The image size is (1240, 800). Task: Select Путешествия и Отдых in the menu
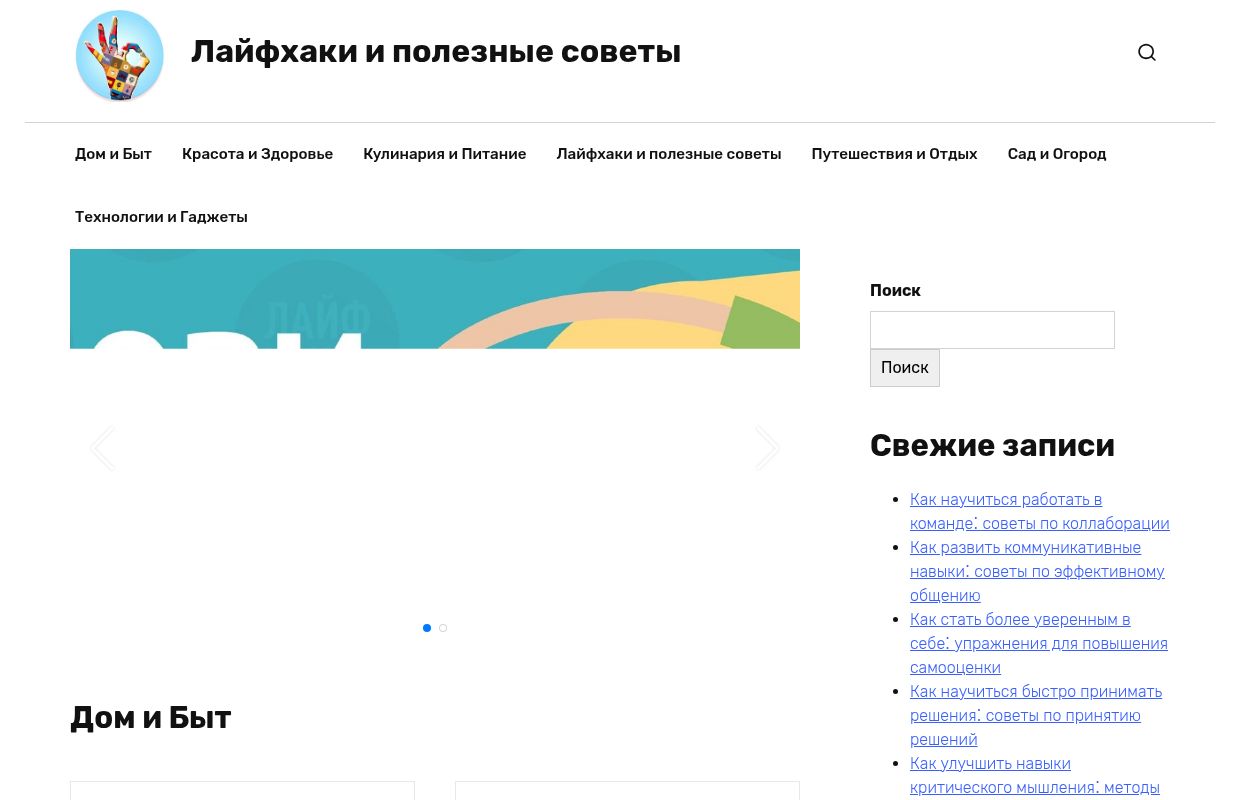tap(894, 154)
